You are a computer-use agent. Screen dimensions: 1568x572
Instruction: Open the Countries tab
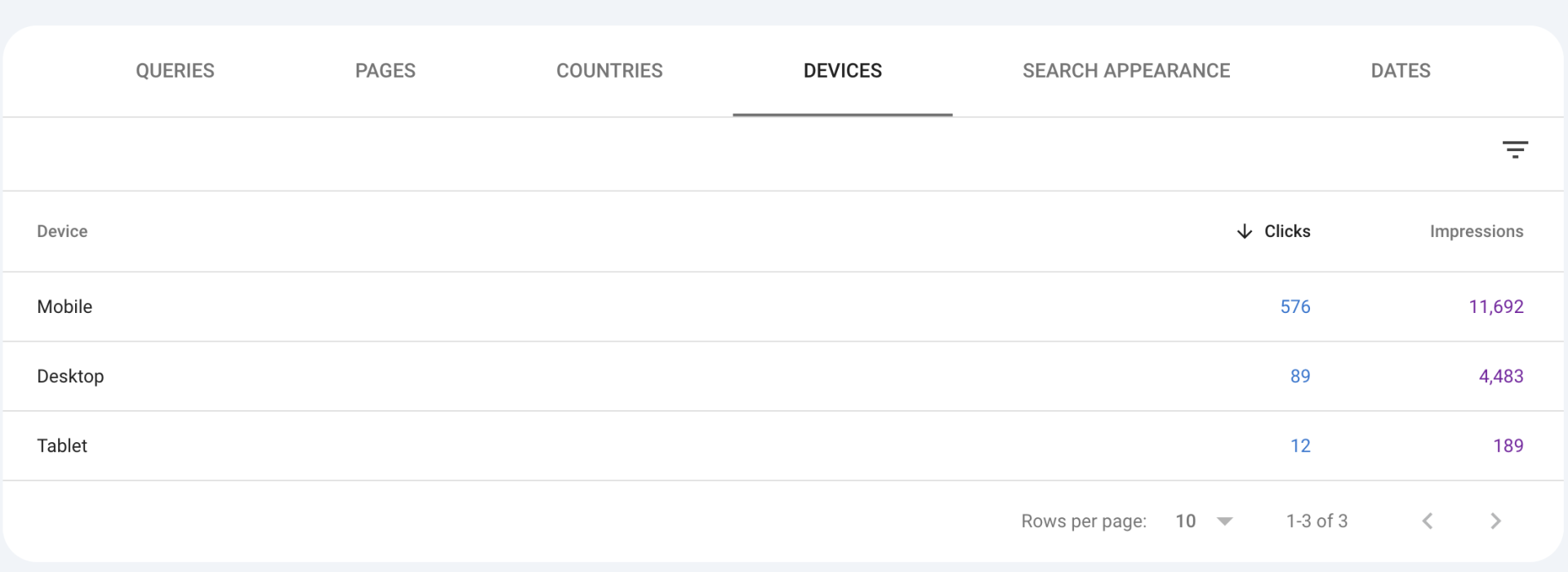tap(609, 71)
